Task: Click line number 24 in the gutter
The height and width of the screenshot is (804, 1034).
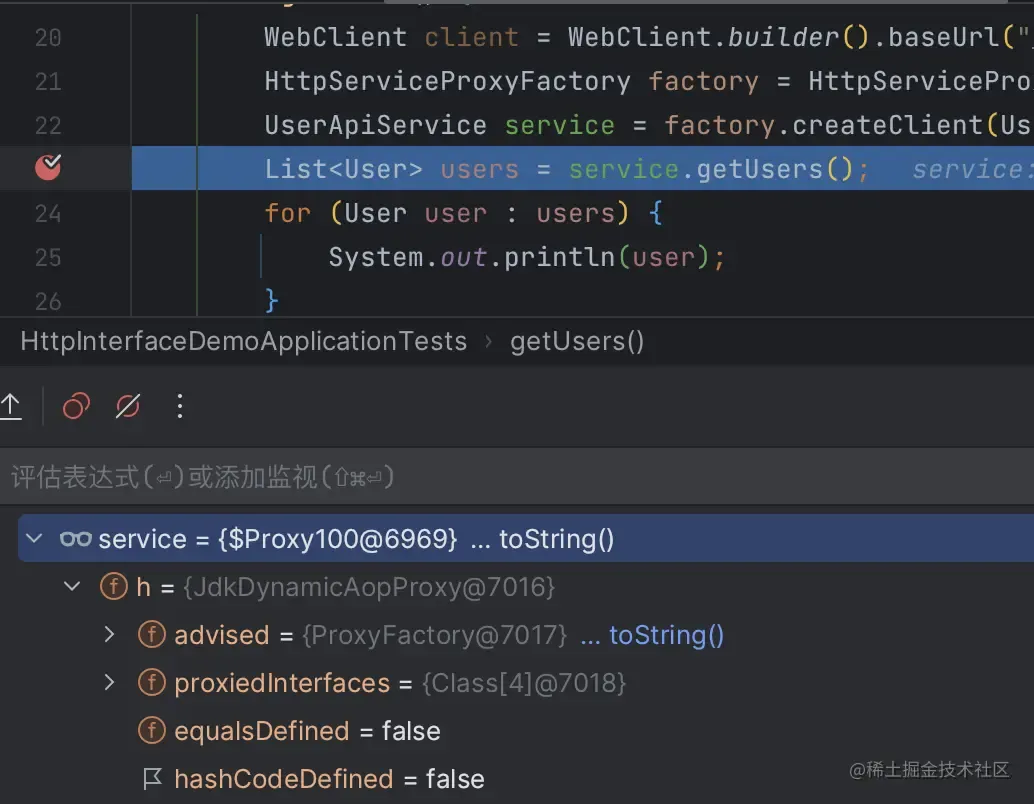Action: (x=47, y=214)
